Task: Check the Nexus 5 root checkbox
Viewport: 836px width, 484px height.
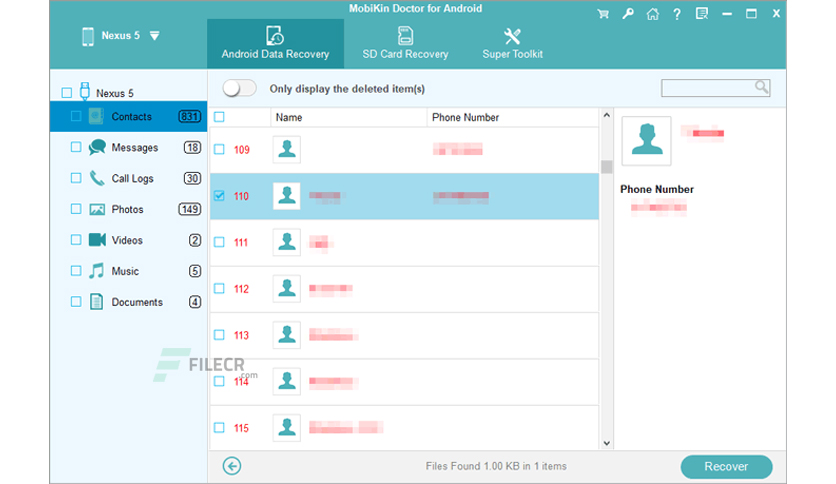Action: [67, 93]
